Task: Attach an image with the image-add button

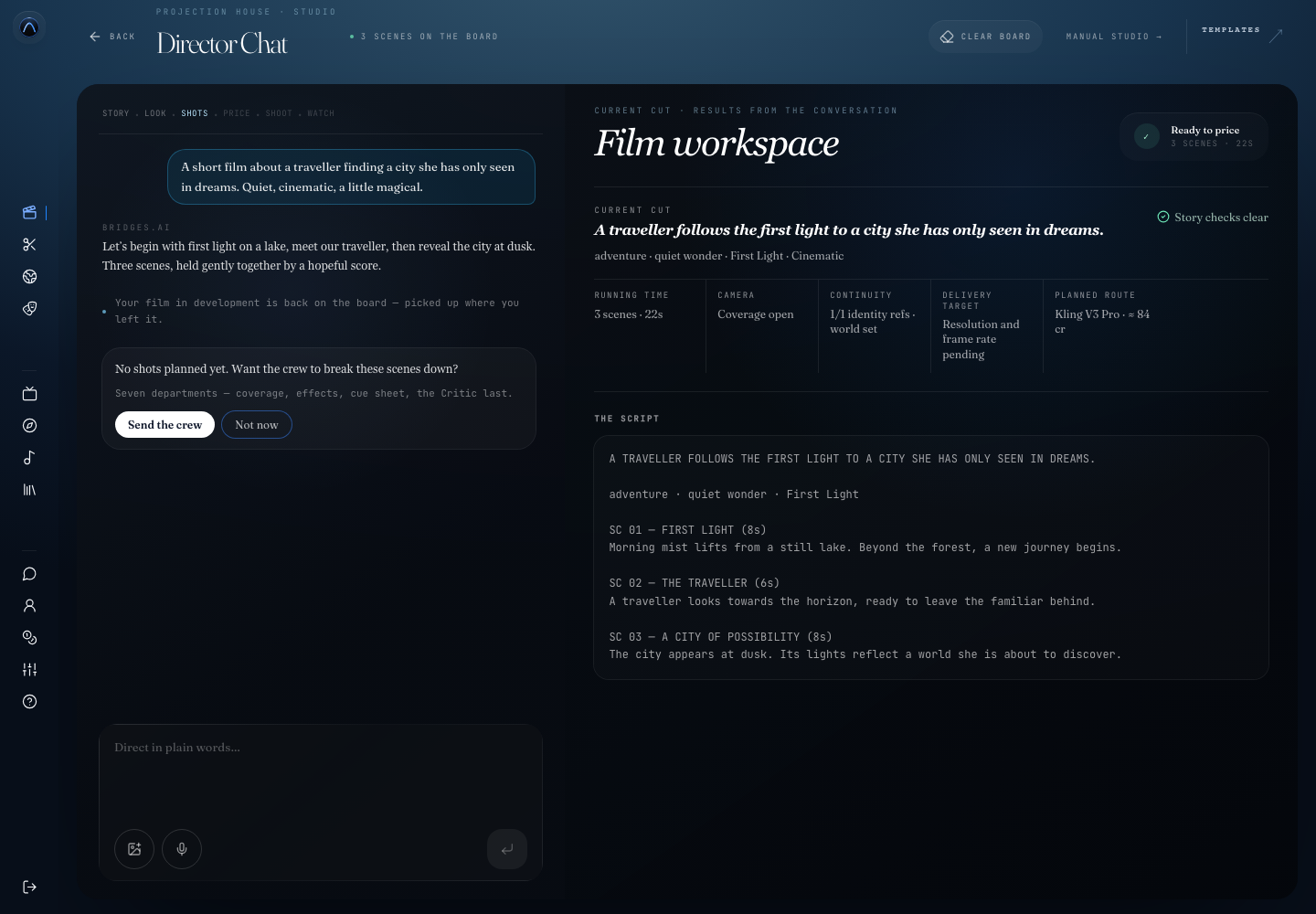Action: (134, 849)
